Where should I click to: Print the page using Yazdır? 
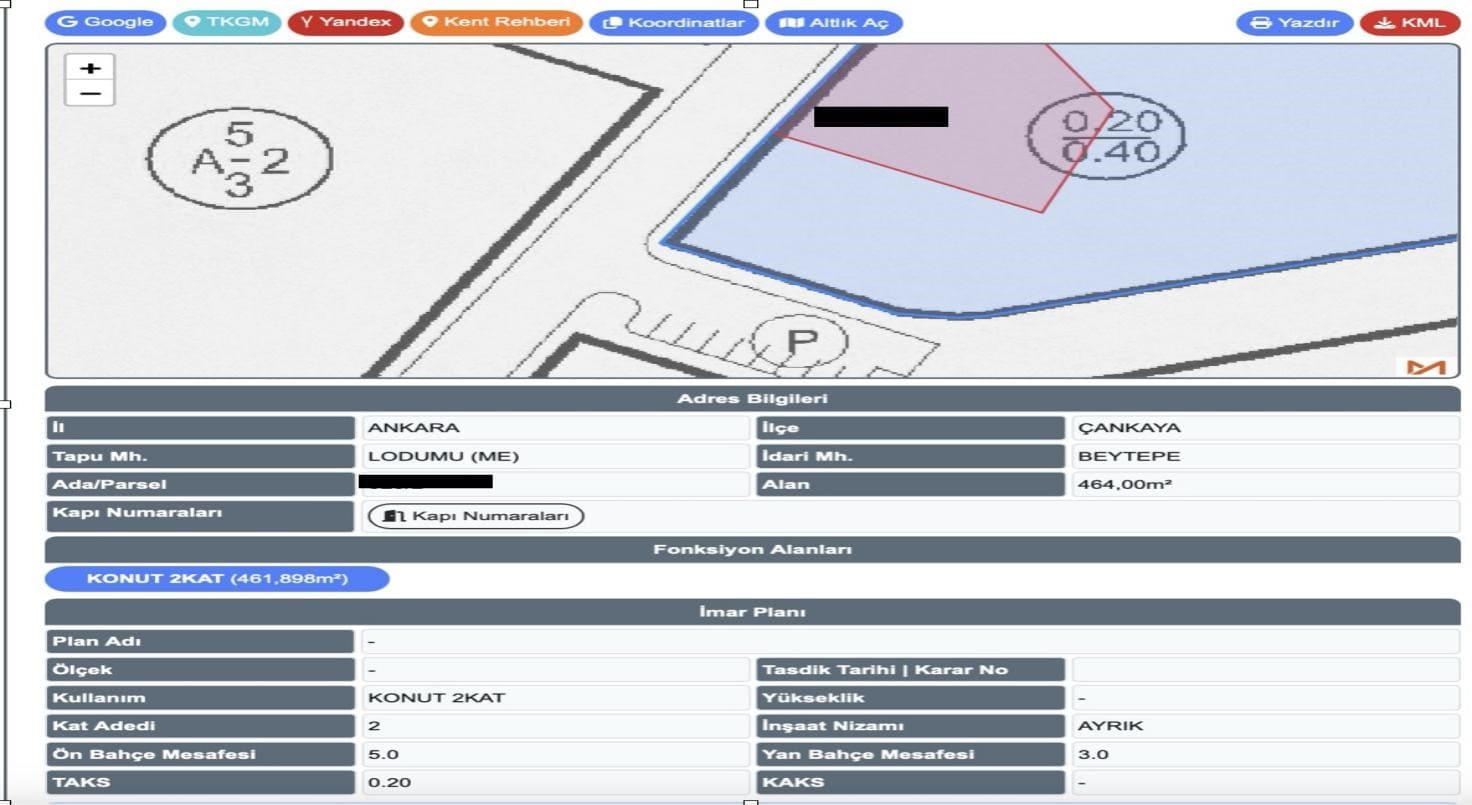(x=1295, y=22)
